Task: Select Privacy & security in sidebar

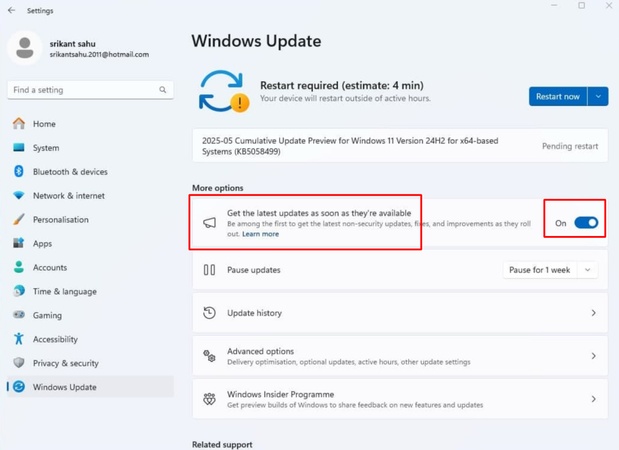Action: pos(90,363)
